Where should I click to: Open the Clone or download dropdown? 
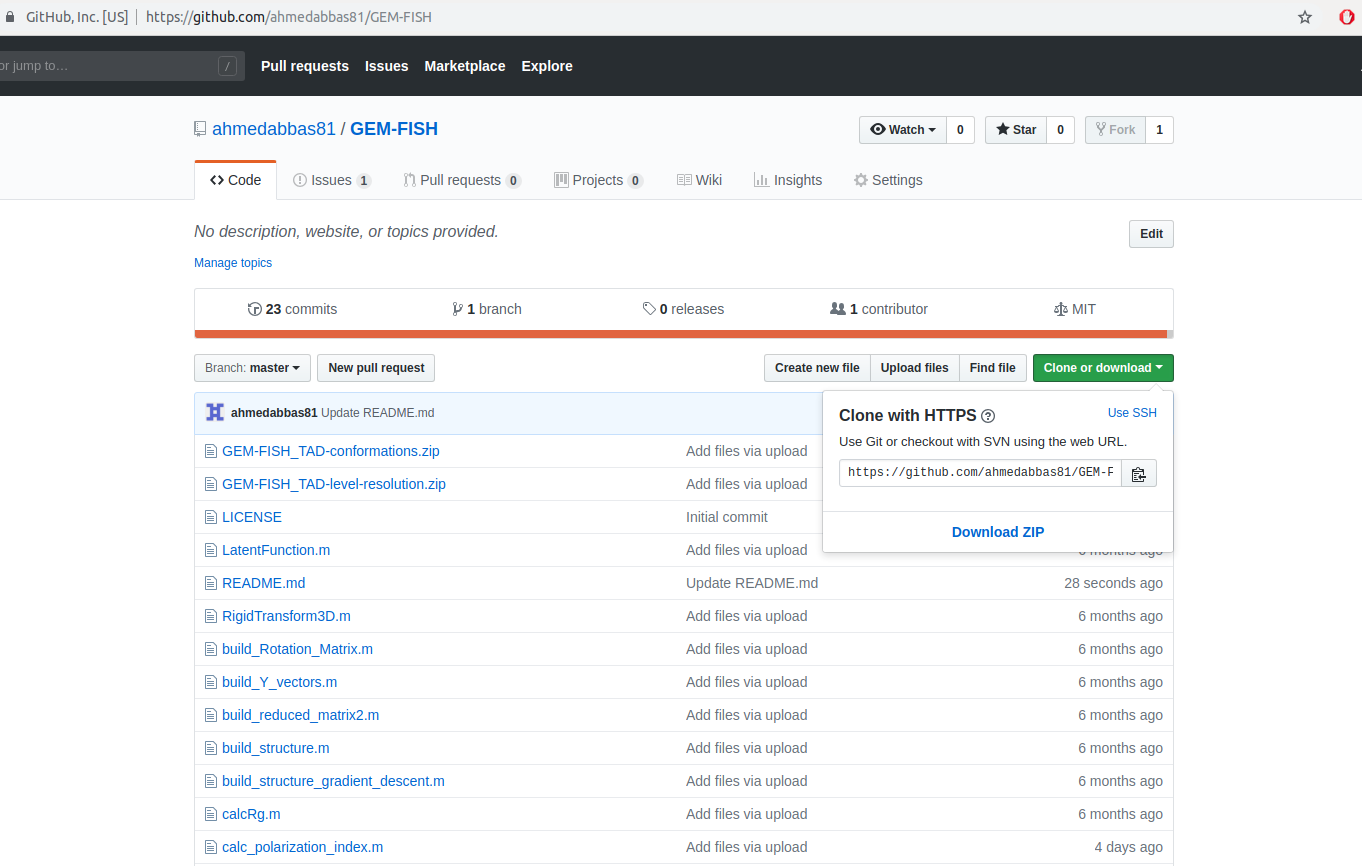[1103, 367]
